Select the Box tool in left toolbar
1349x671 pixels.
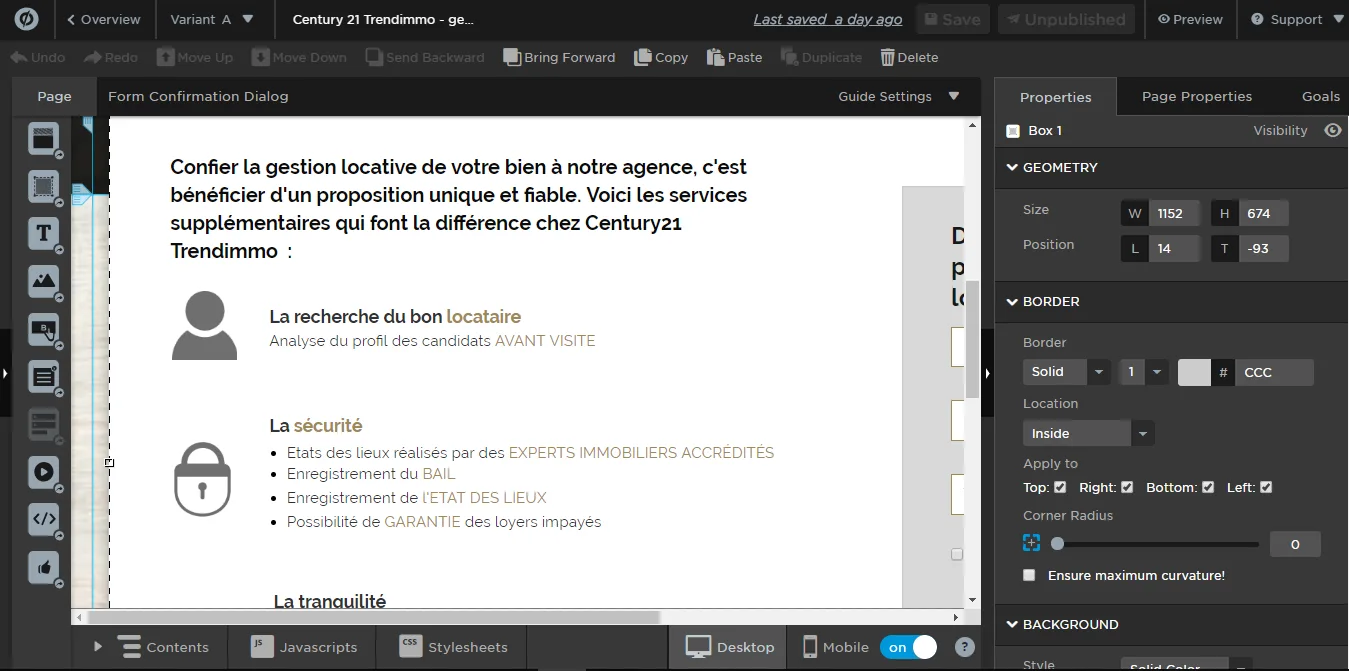tap(43, 186)
